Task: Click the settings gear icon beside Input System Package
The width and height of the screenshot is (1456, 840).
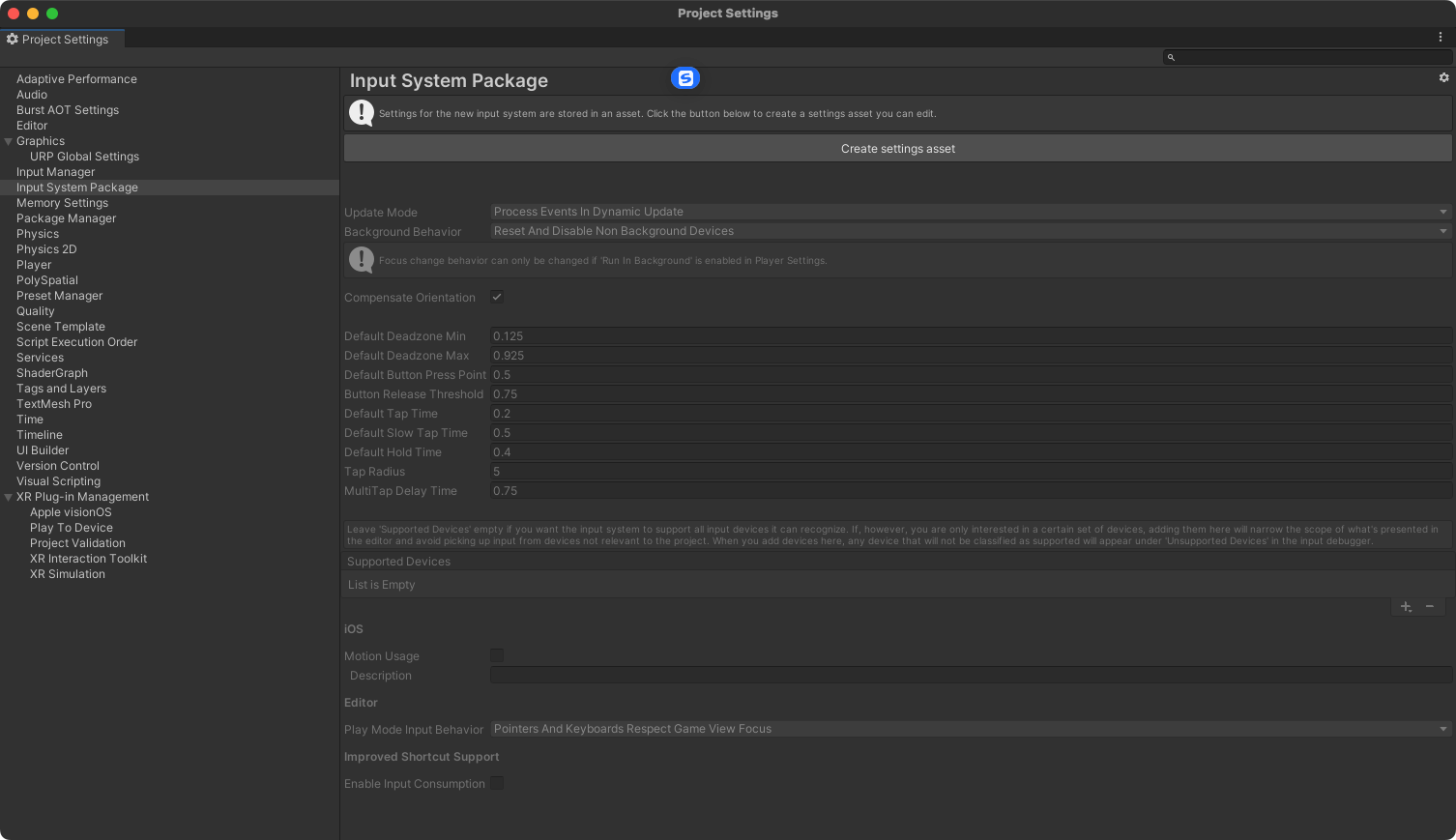Action: click(x=1443, y=78)
